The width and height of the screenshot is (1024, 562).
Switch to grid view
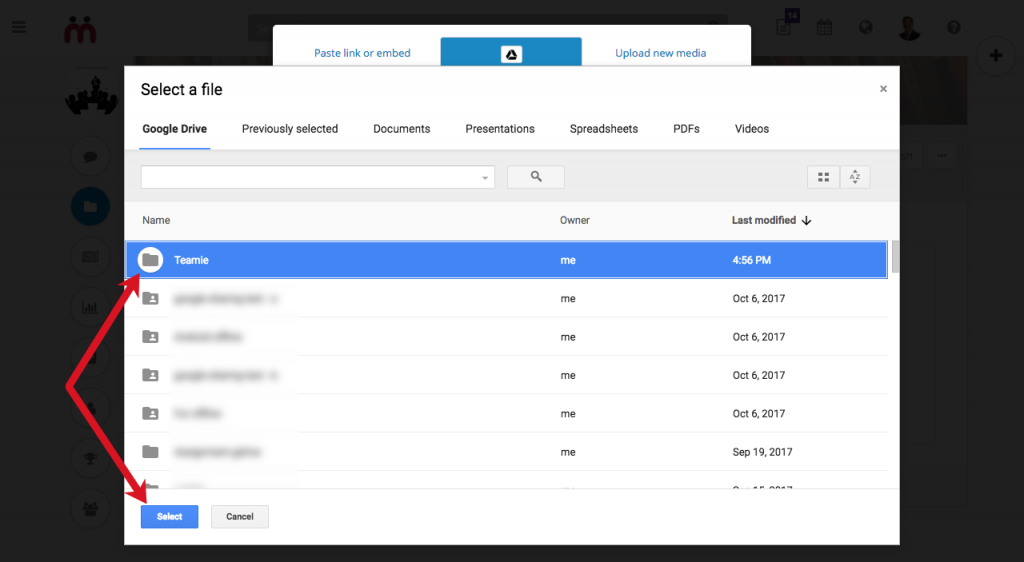pos(823,177)
